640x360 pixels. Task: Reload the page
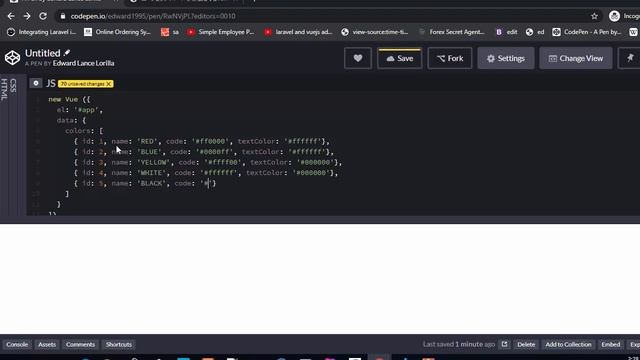click(43, 16)
